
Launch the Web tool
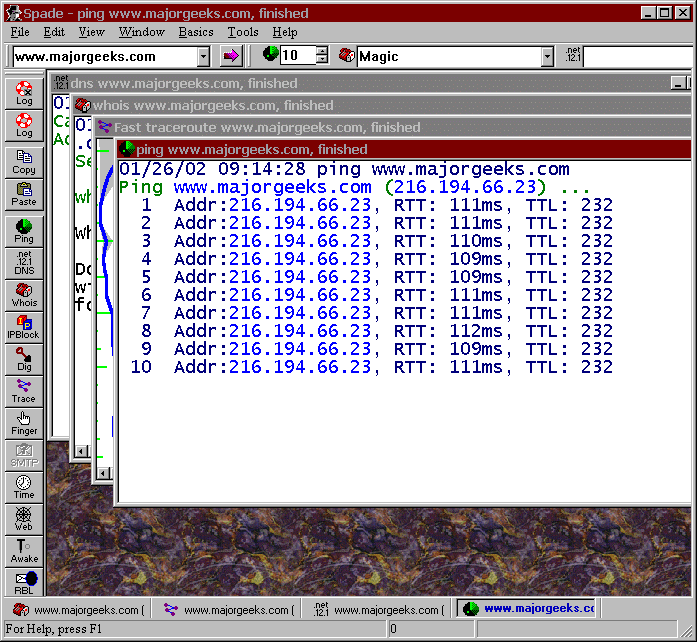pyautogui.click(x=24, y=519)
